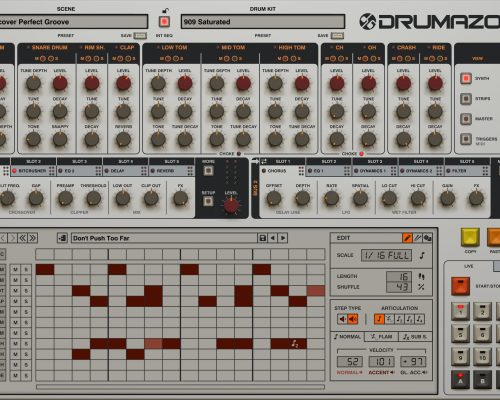The height and width of the screenshot is (400, 500).
Task: Switch view to SYNTH
Action: (466, 78)
